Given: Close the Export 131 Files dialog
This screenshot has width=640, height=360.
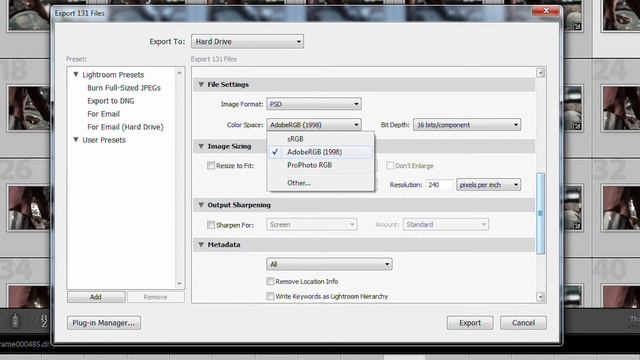Looking at the screenshot, I should coord(546,11).
